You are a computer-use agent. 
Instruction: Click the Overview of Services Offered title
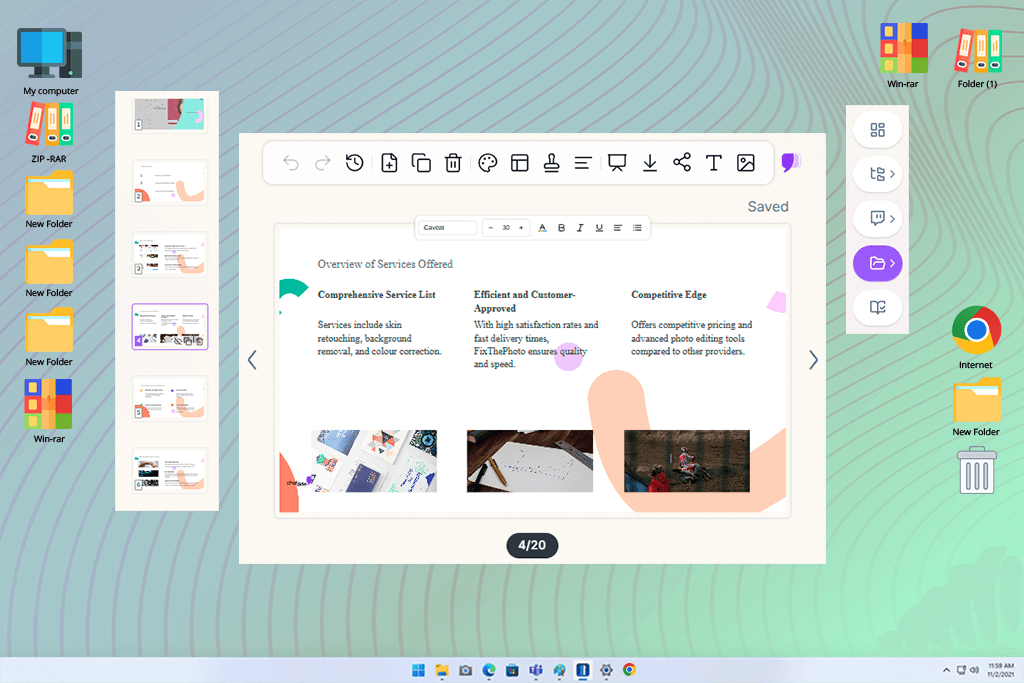[385, 264]
